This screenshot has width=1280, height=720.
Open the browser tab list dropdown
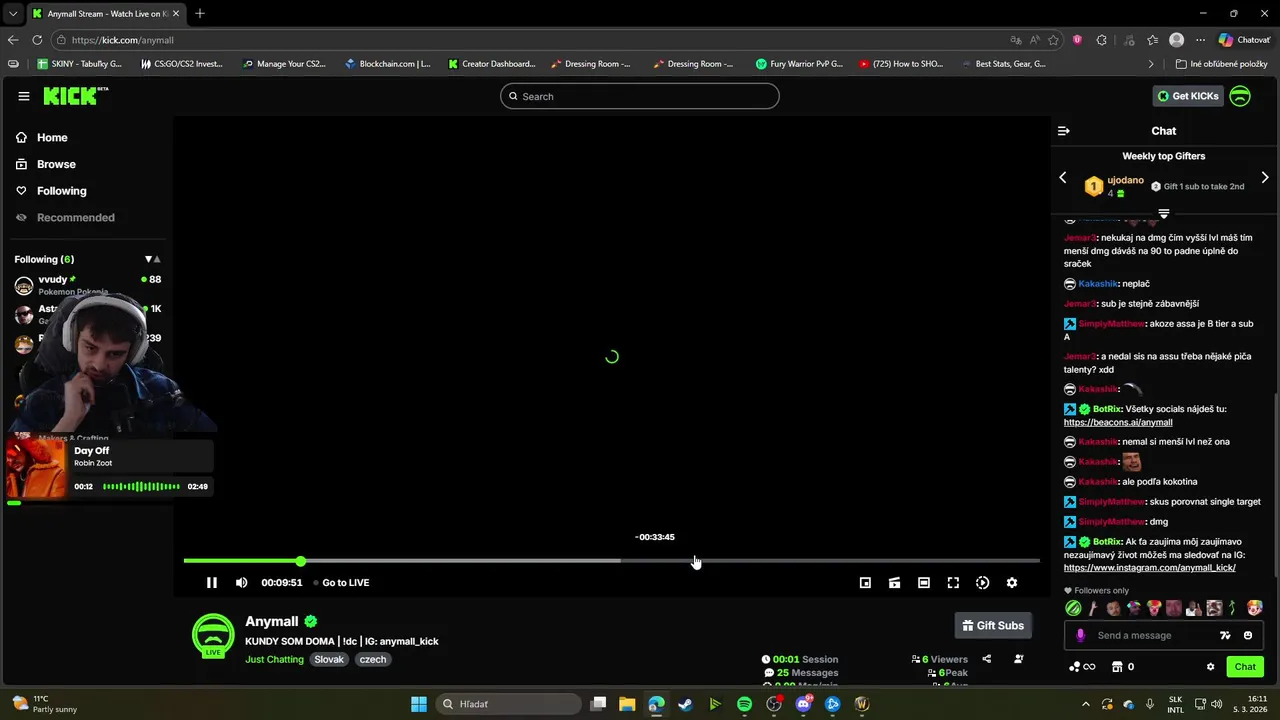tap(12, 13)
